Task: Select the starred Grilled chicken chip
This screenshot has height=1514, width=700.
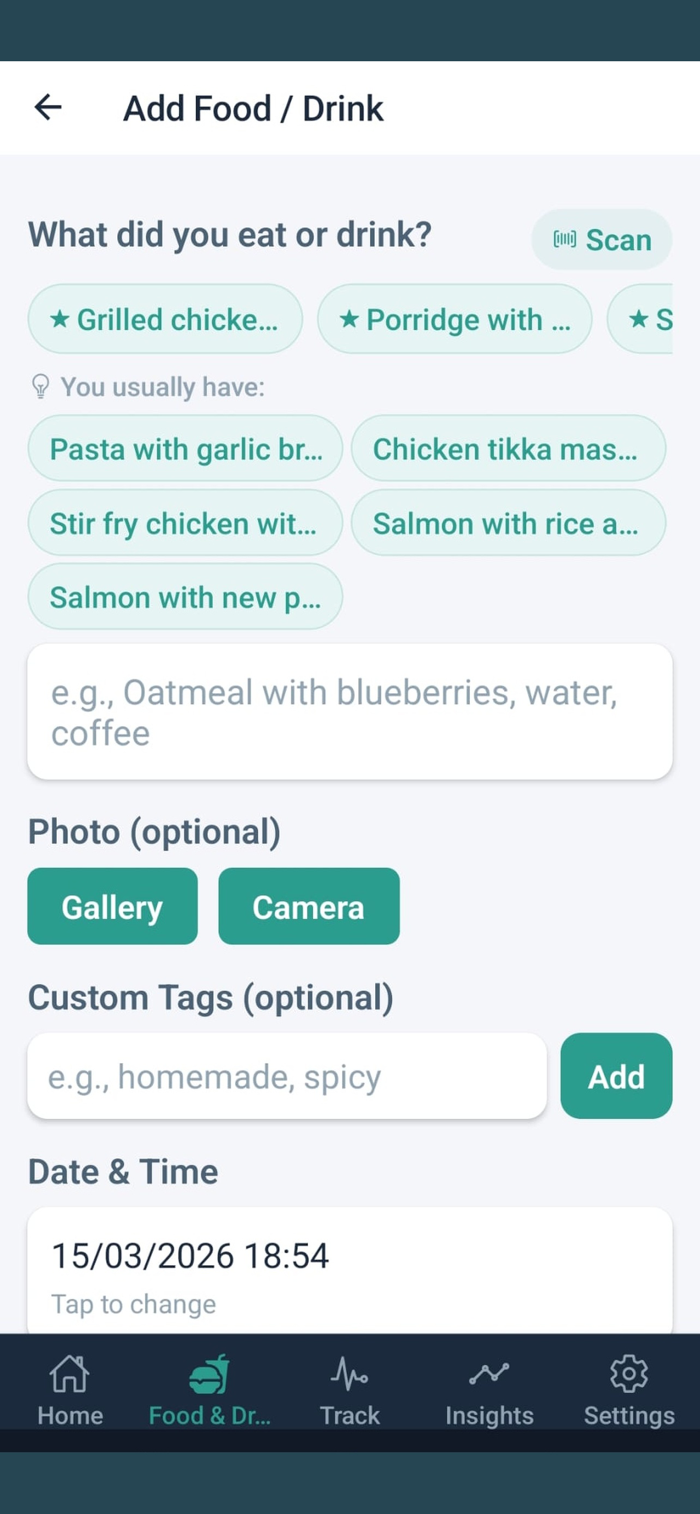Action: pyautogui.click(x=165, y=319)
